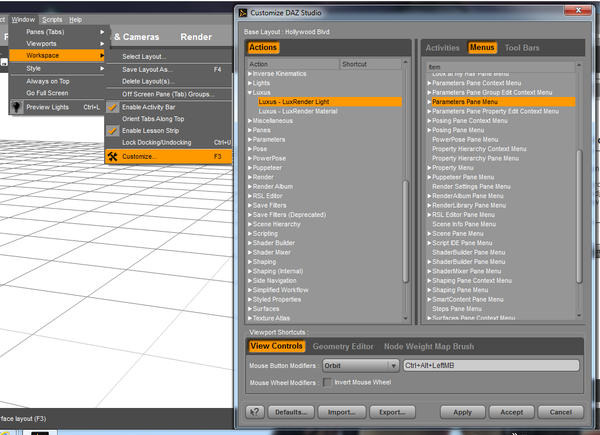The image size is (600, 435).
Task: Collapse the Luxus action group
Action: [x=250, y=93]
